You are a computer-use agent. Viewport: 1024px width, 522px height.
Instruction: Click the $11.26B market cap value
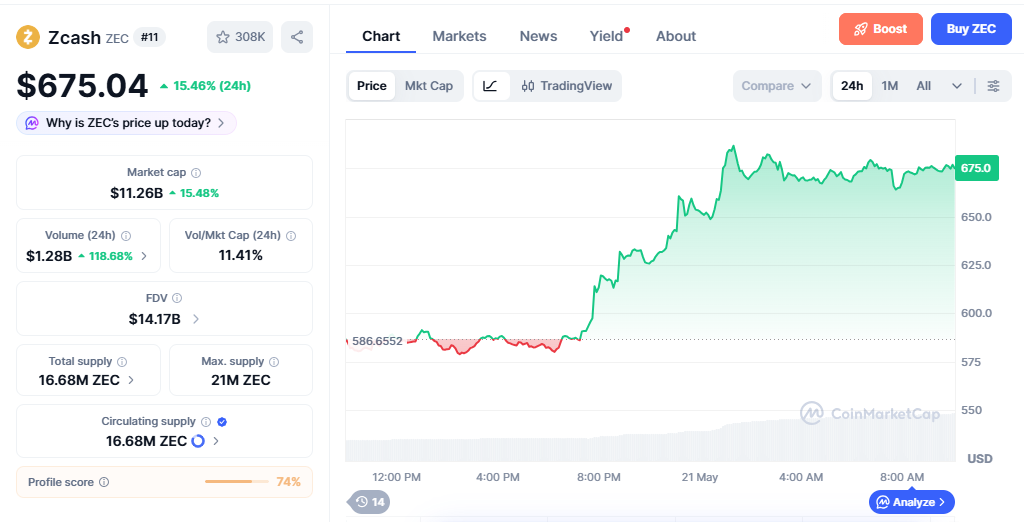click(136, 193)
